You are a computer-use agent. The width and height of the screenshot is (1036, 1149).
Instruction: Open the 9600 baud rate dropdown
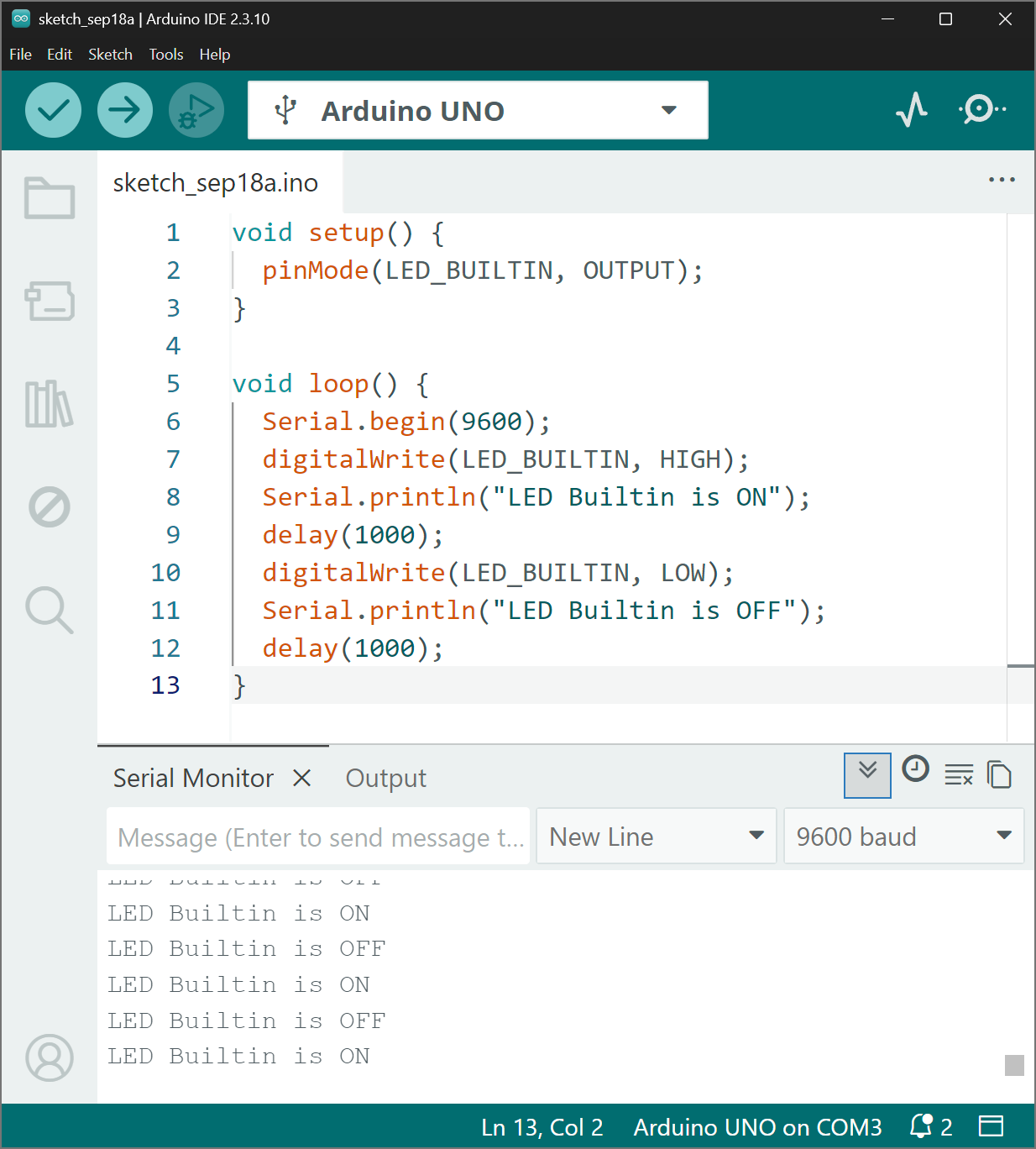pyautogui.click(x=903, y=836)
